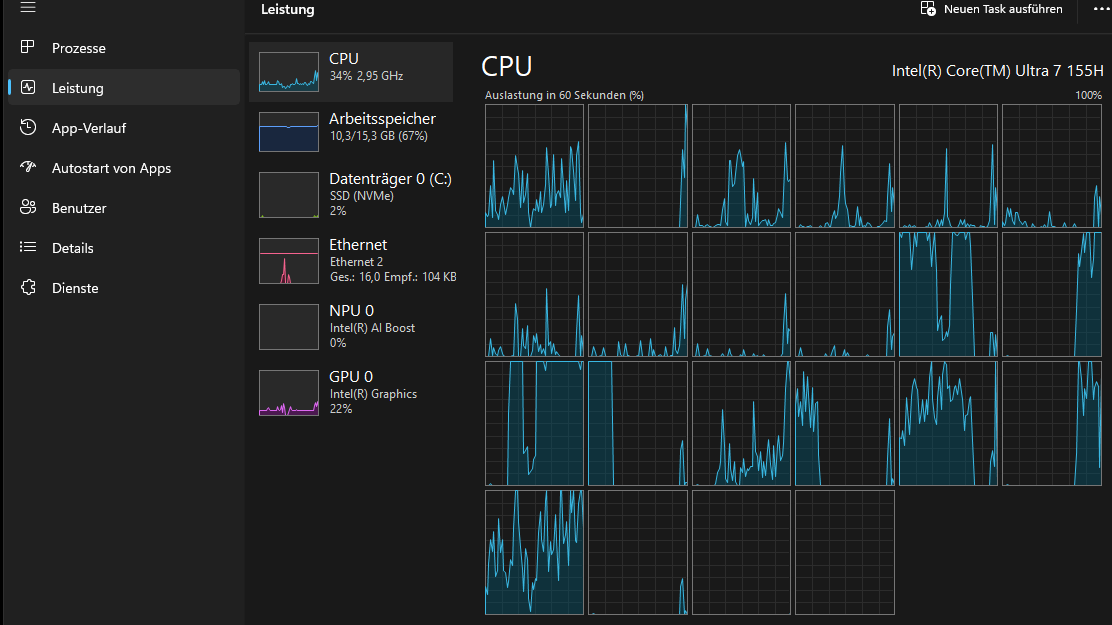Select the Arbeitsspeicher entry

(351, 131)
